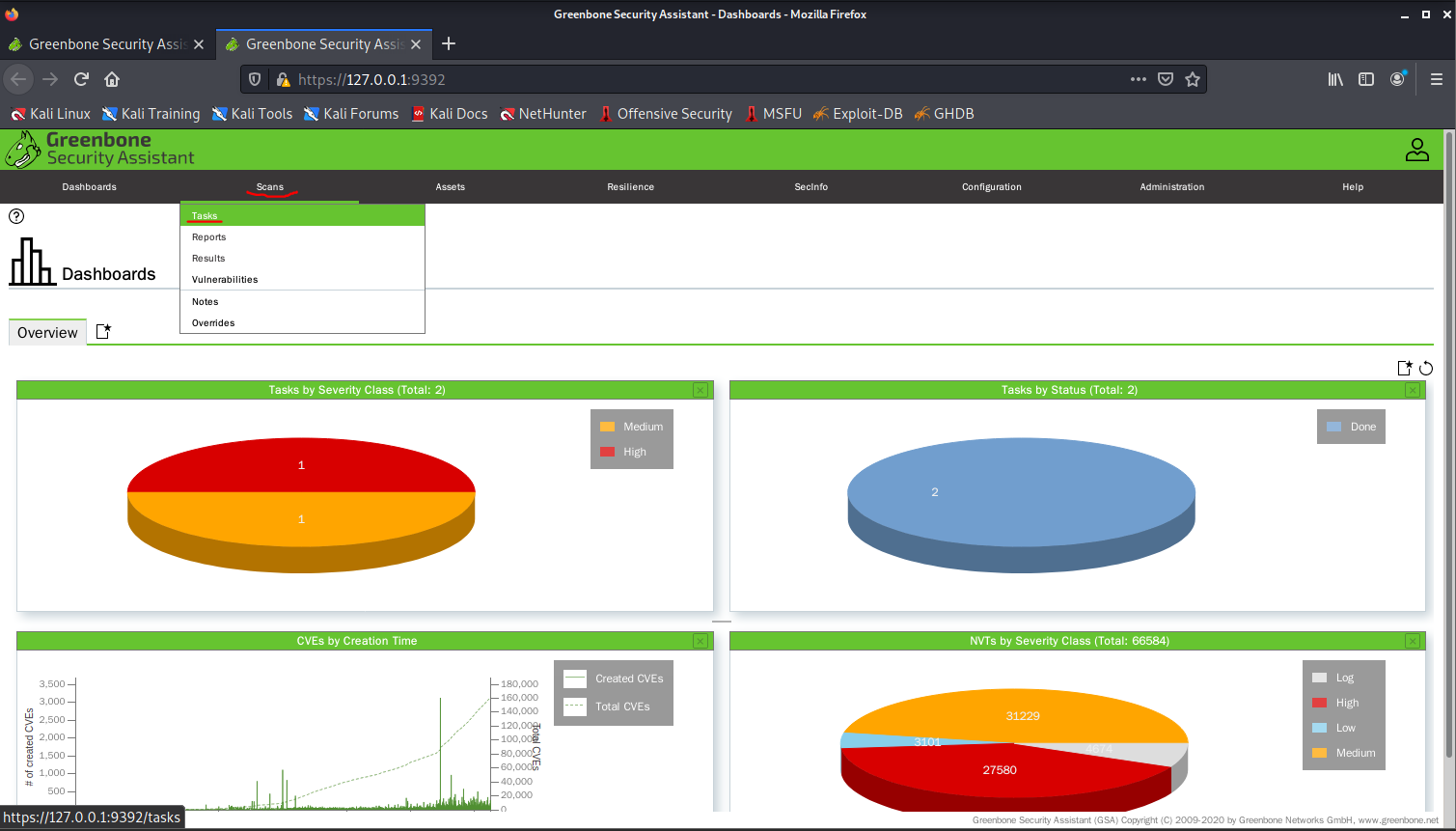Select Overrides in Scans dropdown

302,322
